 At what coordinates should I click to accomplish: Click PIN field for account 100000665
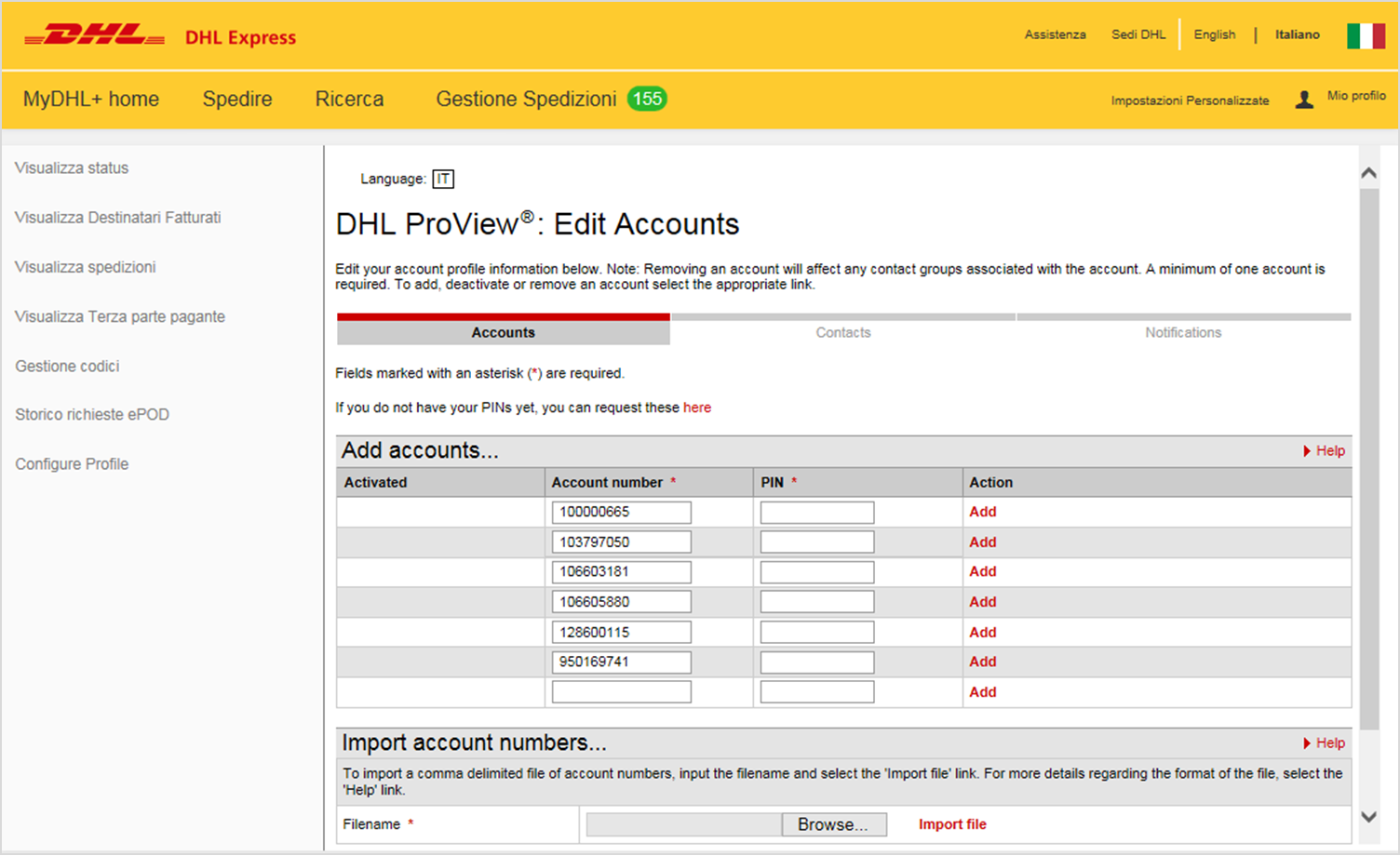(817, 512)
